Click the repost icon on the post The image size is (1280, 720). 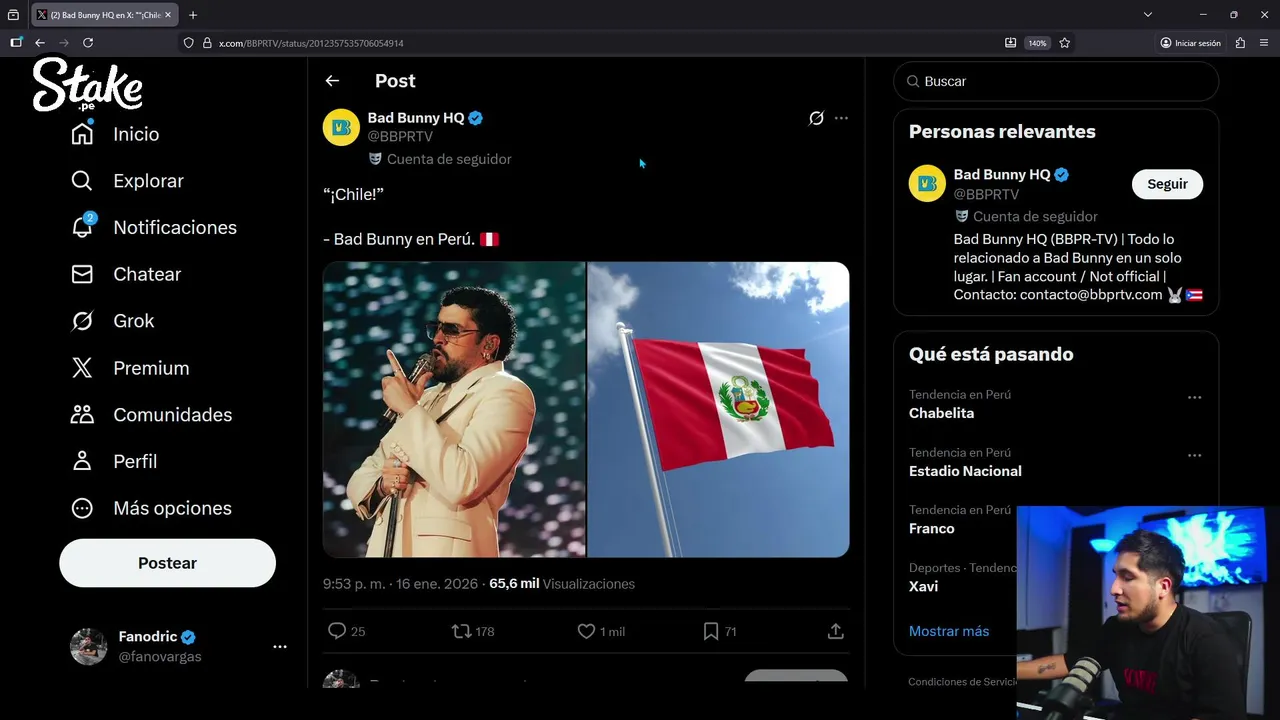(461, 631)
